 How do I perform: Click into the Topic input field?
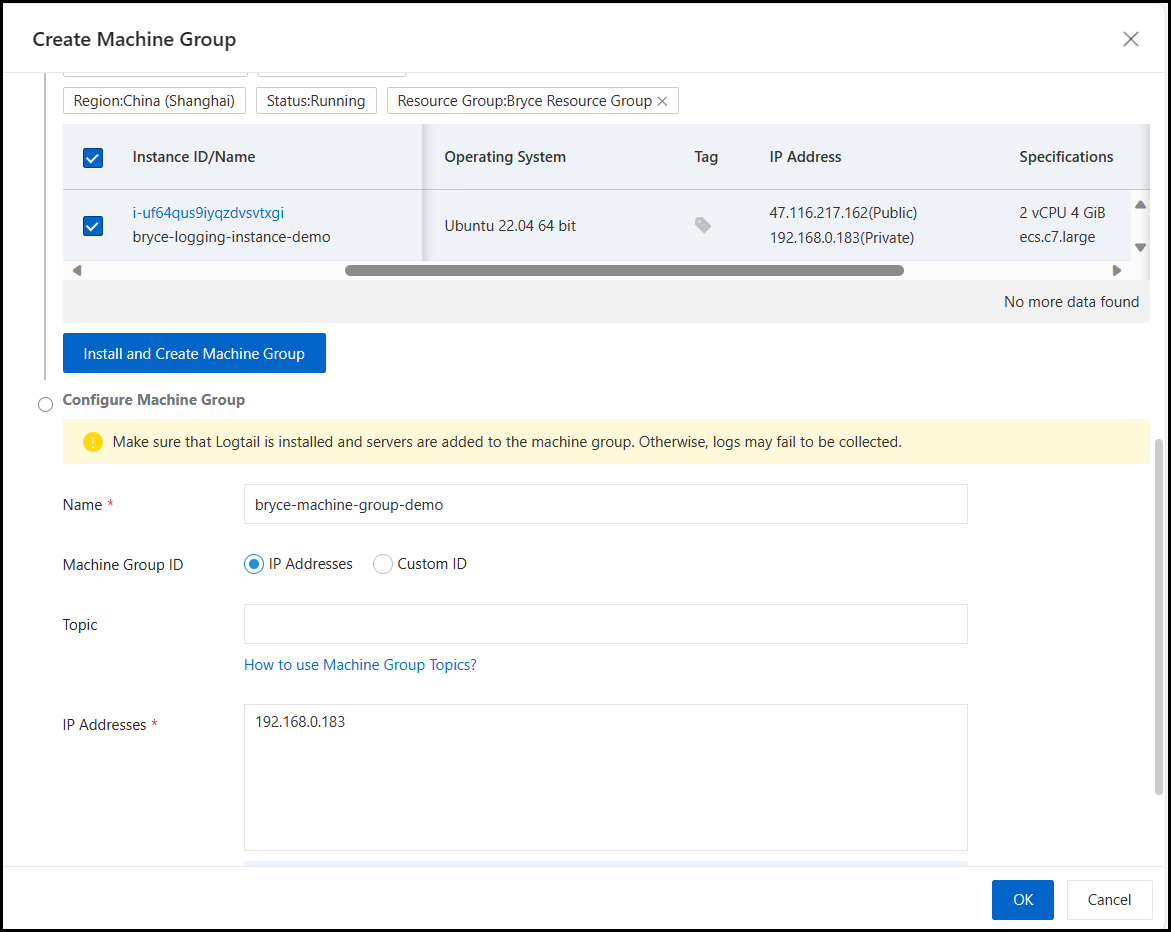605,624
